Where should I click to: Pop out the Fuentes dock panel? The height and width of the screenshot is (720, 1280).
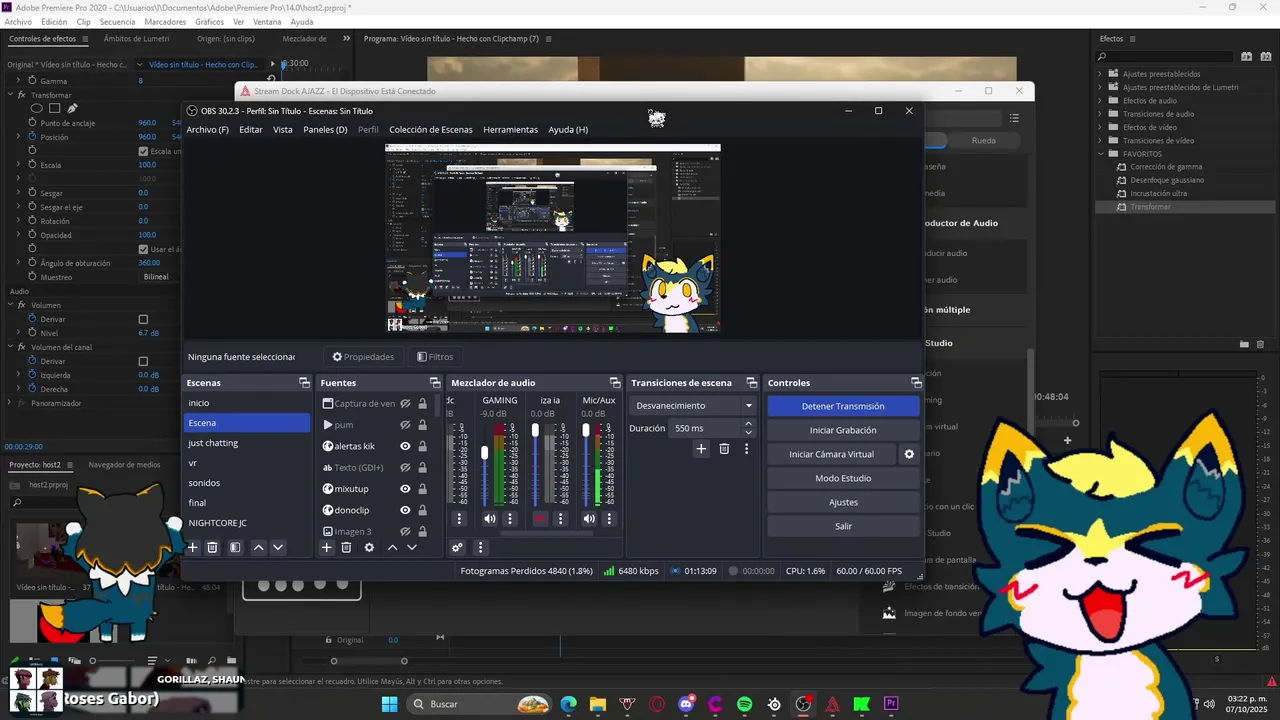click(435, 383)
